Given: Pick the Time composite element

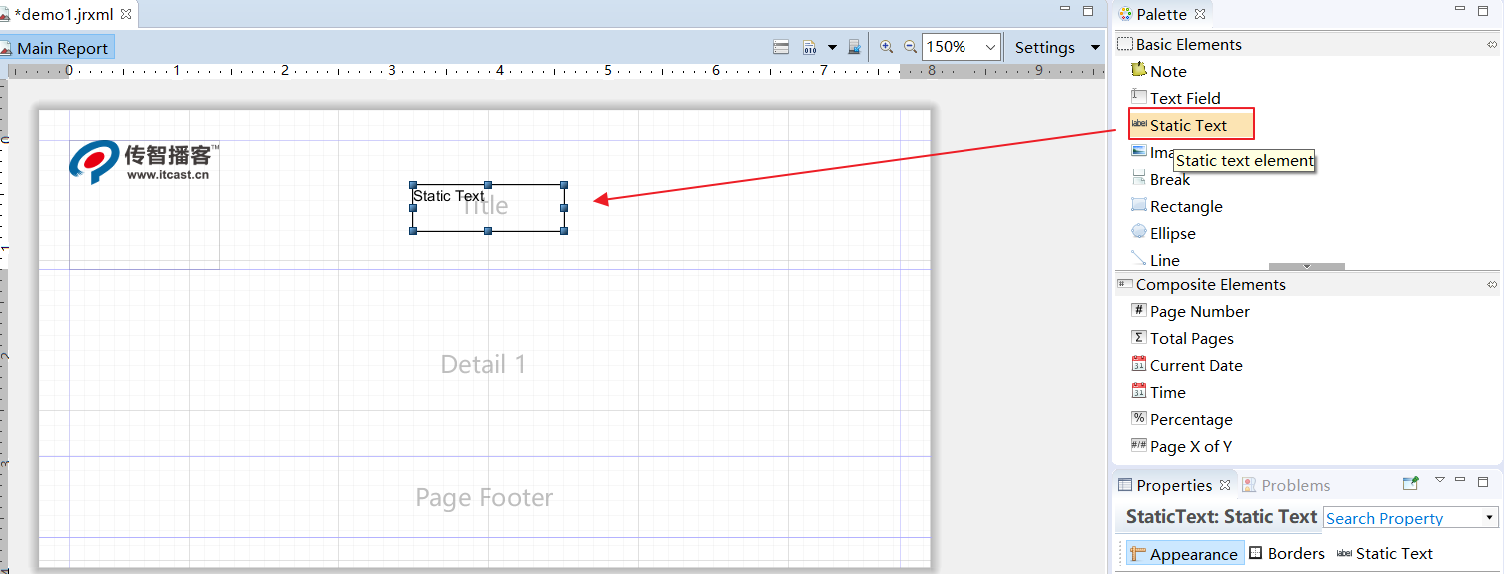Looking at the screenshot, I should 1158,392.
